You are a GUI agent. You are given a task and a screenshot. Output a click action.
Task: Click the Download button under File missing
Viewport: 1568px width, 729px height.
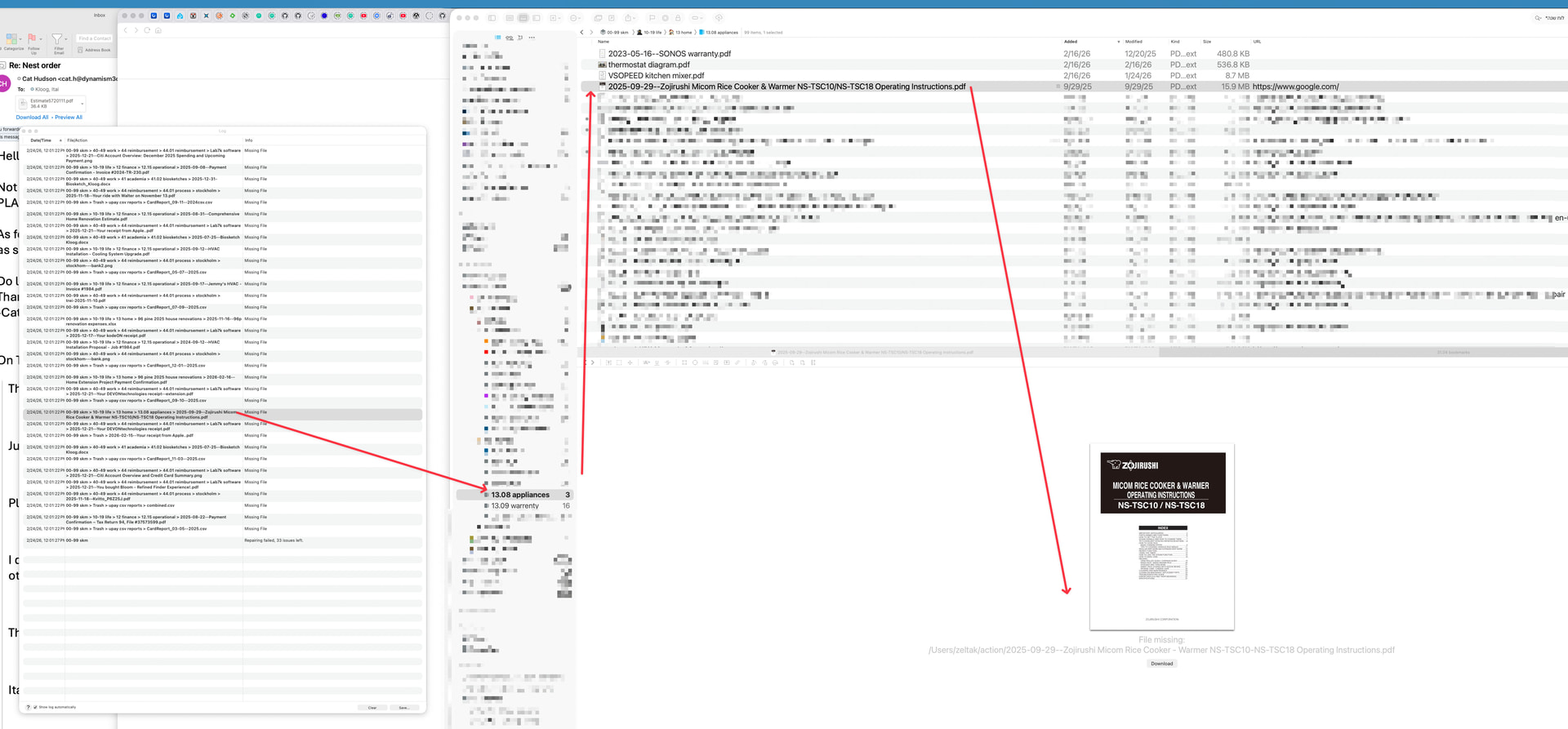[1161, 664]
